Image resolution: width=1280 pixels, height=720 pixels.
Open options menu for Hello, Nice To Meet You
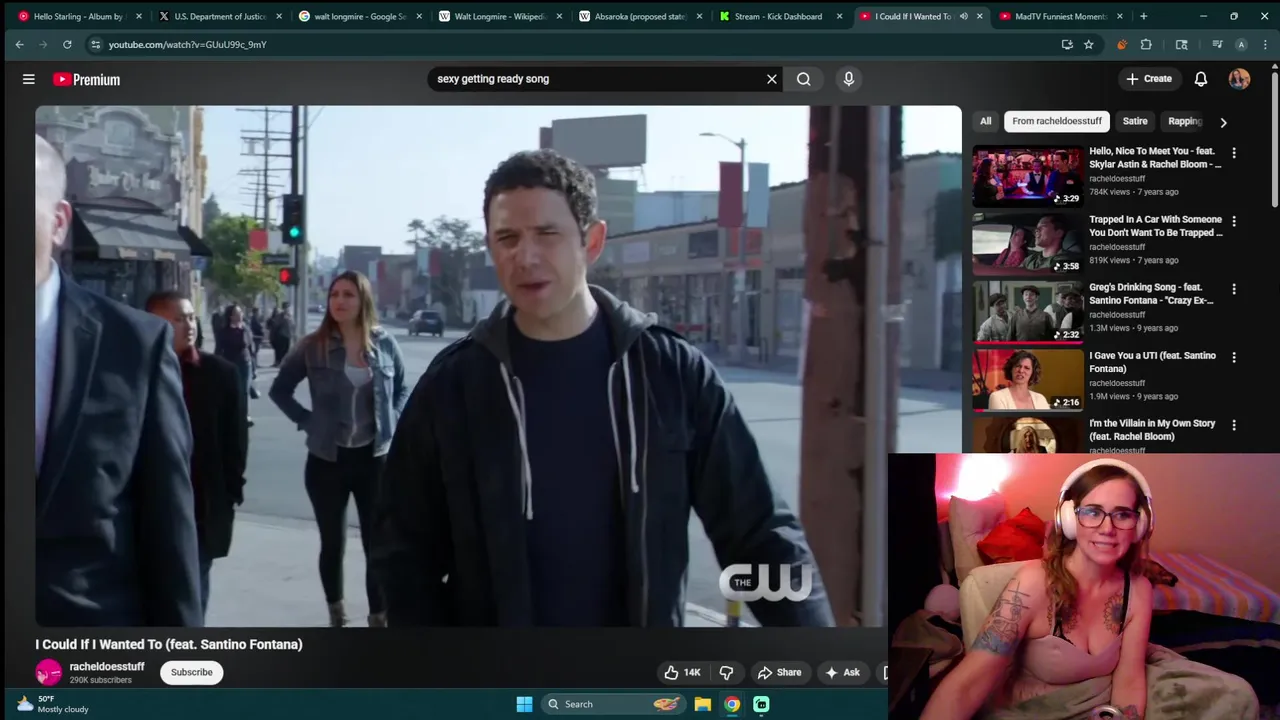pyautogui.click(x=1234, y=153)
